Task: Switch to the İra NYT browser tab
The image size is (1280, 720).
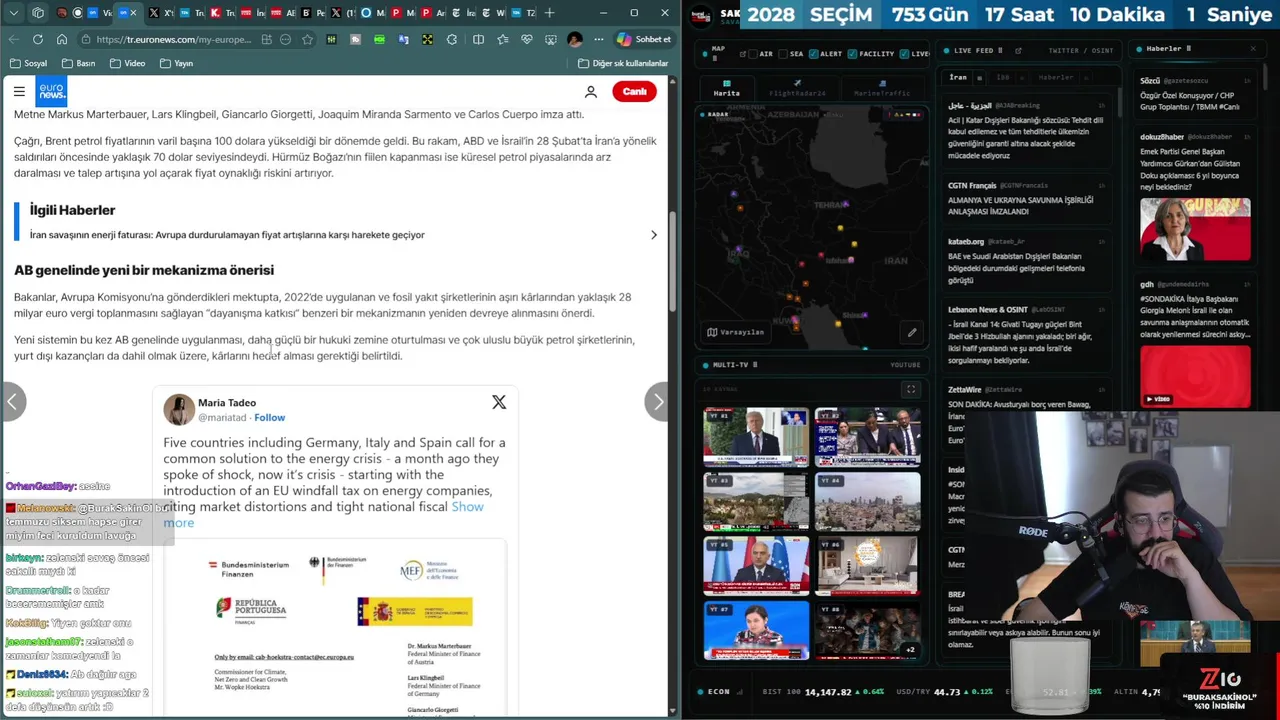Action: coord(463,13)
